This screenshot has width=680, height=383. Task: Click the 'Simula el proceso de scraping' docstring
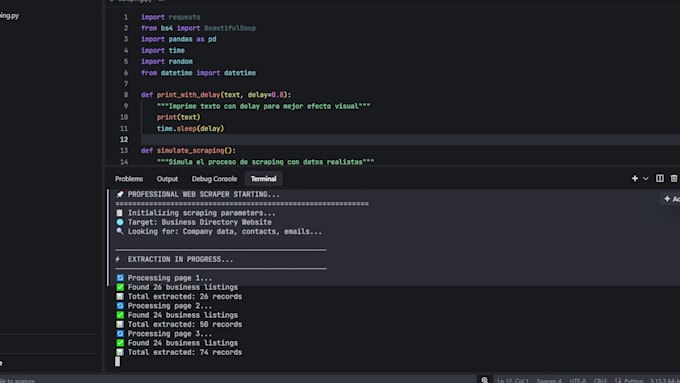265,162
